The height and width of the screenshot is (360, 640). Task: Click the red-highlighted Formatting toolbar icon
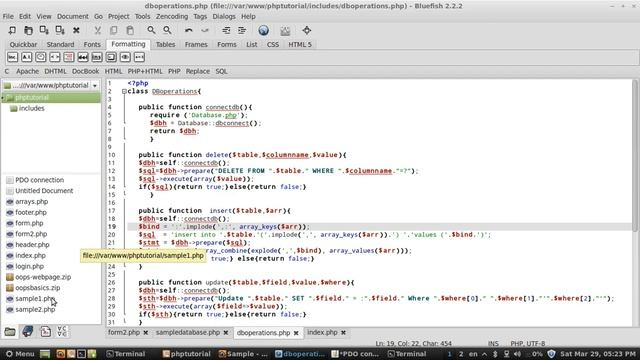pyautogui.click(x=69, y=57)
